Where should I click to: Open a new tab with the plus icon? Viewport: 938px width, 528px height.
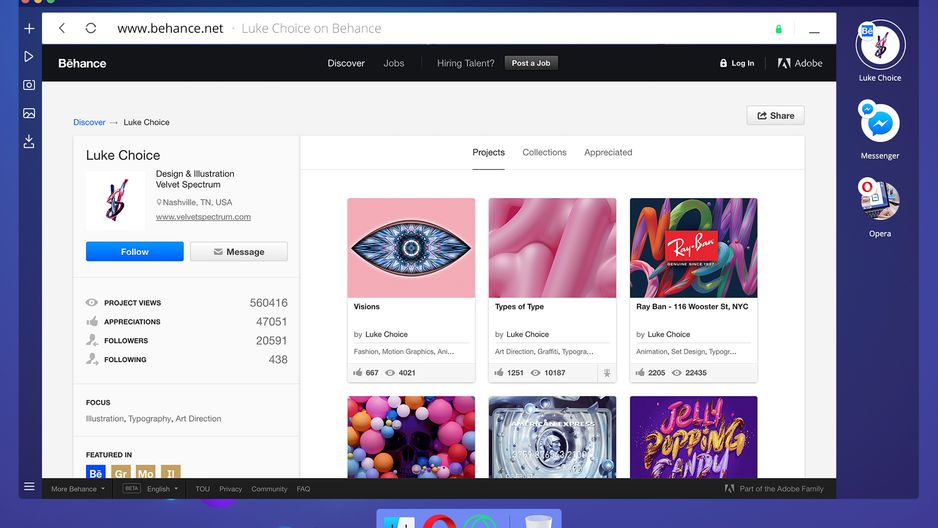click(x=29, y=28)
